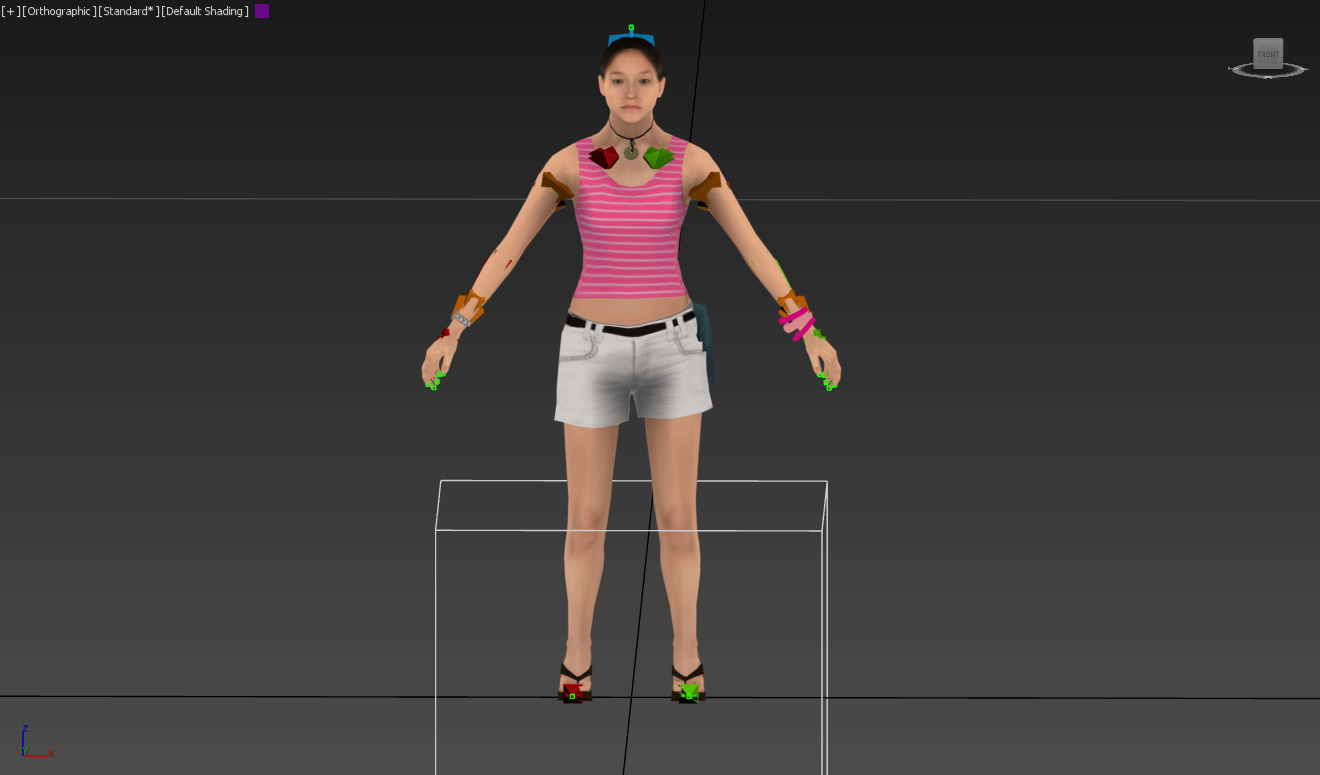This screenshot has width=1320, height=775.
Task: Select the green gem helper on chest
Action: click(x=658, y=157)
